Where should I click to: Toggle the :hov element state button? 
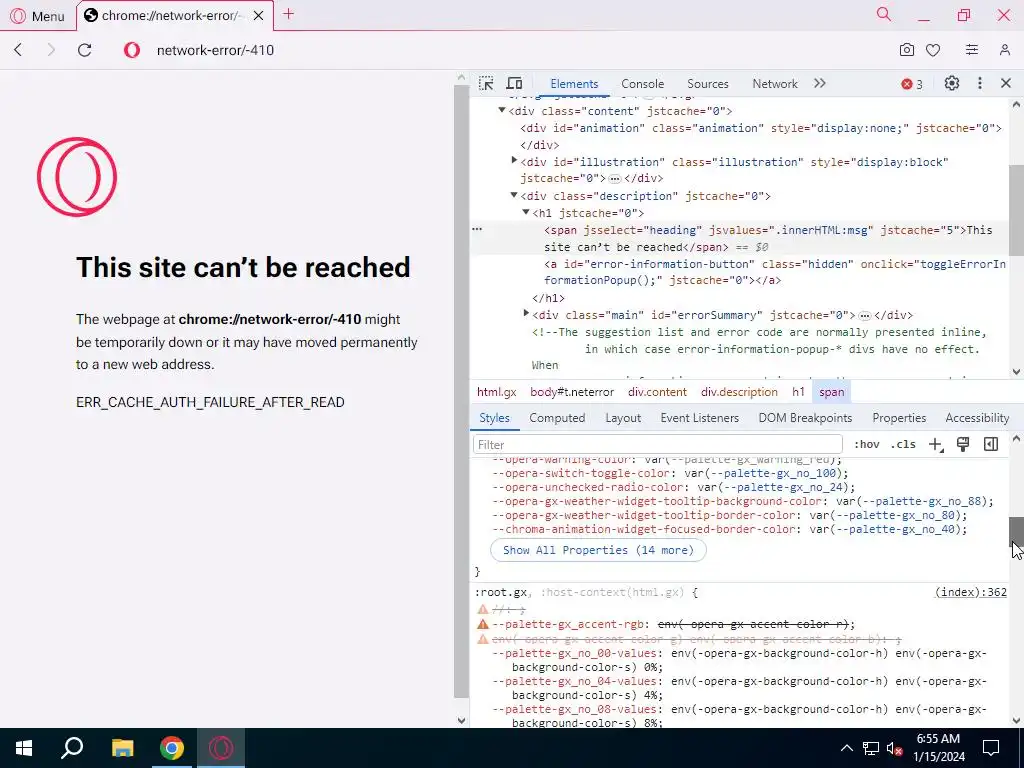pyautogui.click(x=867, y=445)
